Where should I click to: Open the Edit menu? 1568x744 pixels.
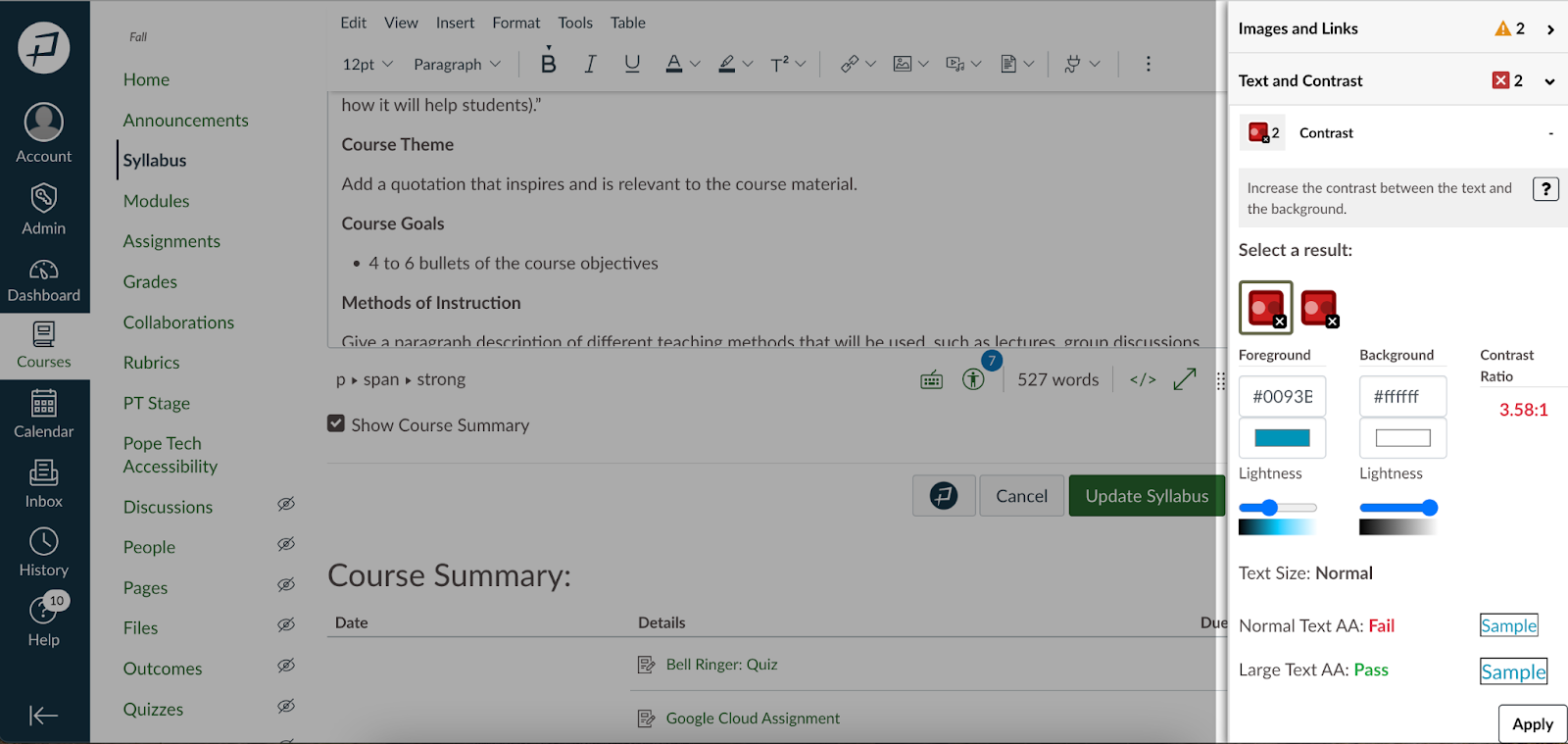pos(353,23)
